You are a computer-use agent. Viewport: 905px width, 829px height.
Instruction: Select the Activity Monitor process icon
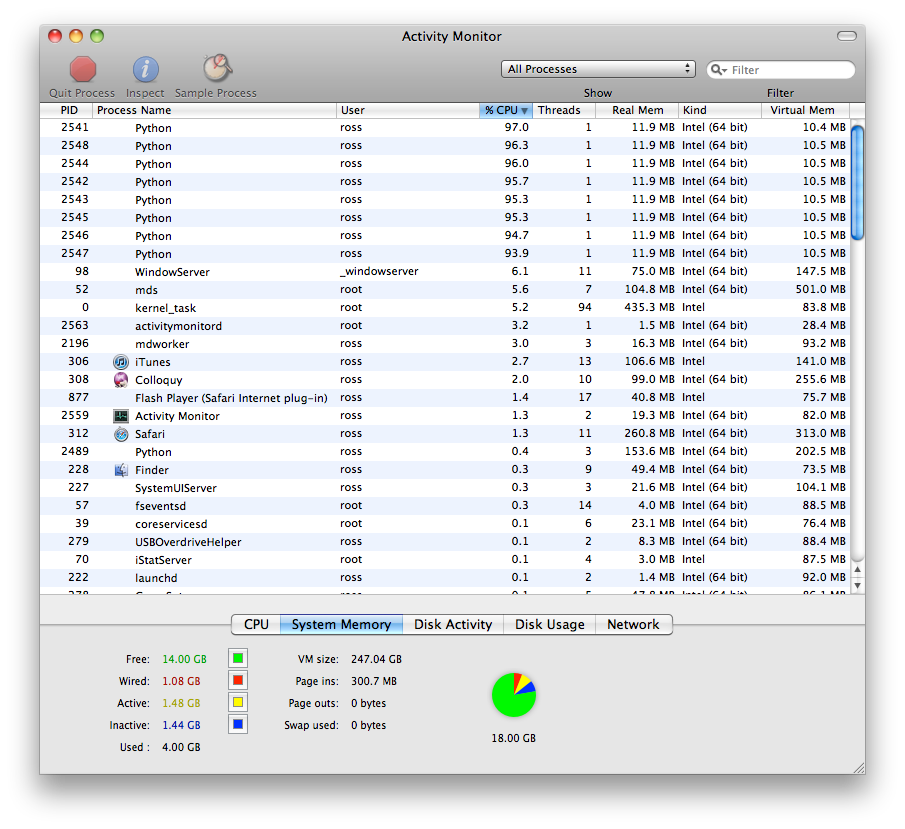tap(121, 416)
